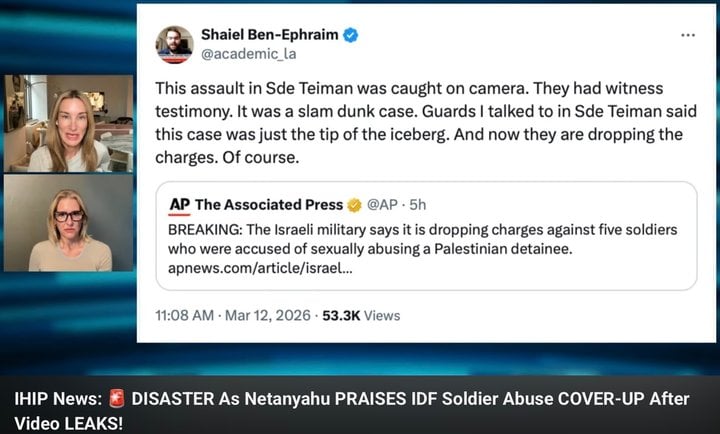Click the gold AP verified badge

(354, 204)
